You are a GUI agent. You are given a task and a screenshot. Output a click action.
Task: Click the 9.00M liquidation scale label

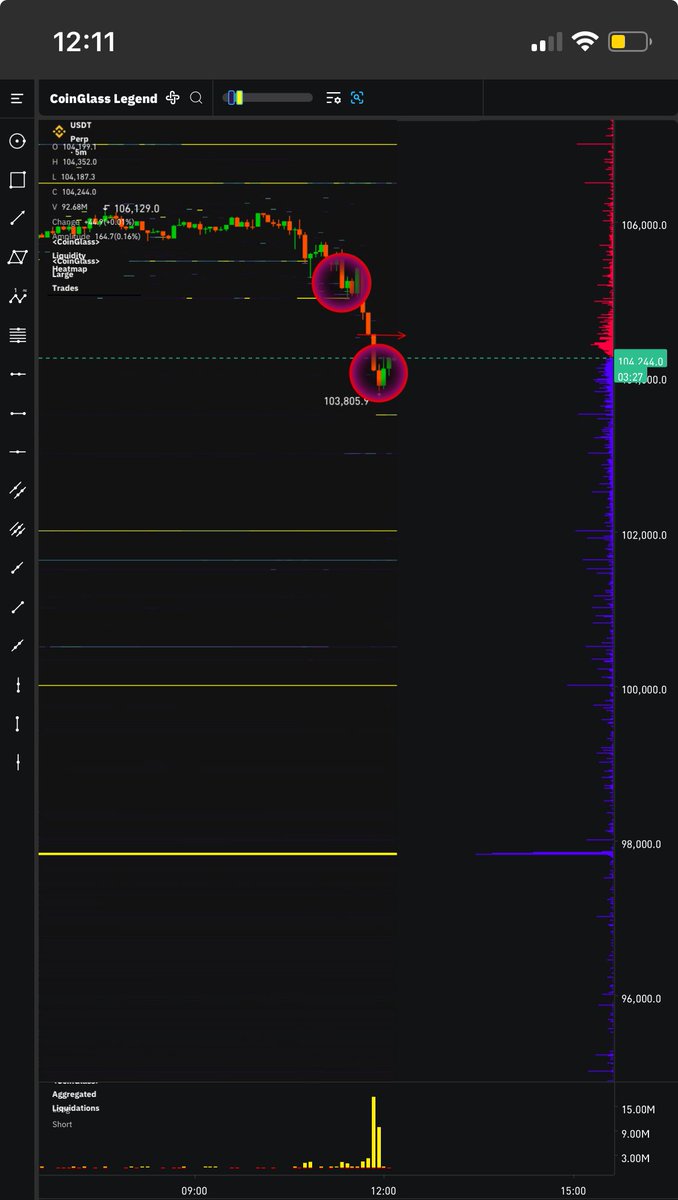coord(638,1134)
